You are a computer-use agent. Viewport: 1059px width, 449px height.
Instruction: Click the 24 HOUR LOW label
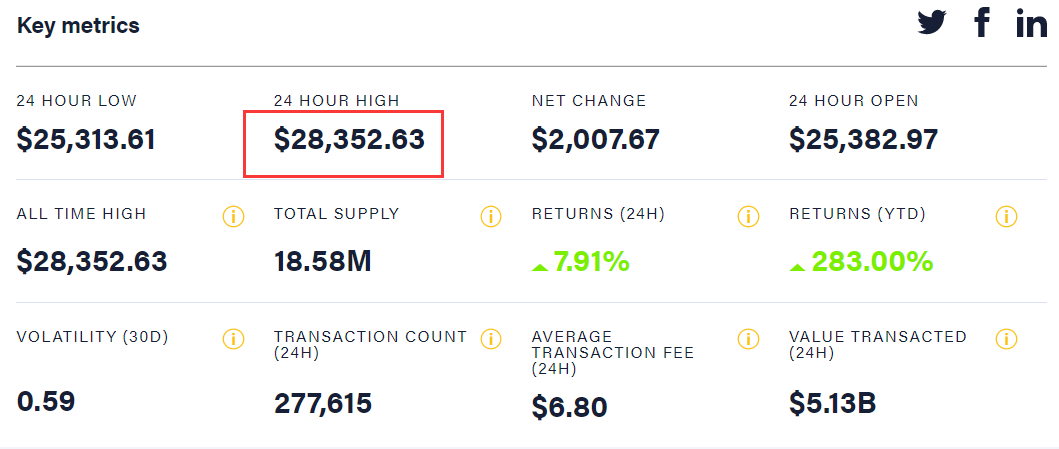click(x=77, y=101)
